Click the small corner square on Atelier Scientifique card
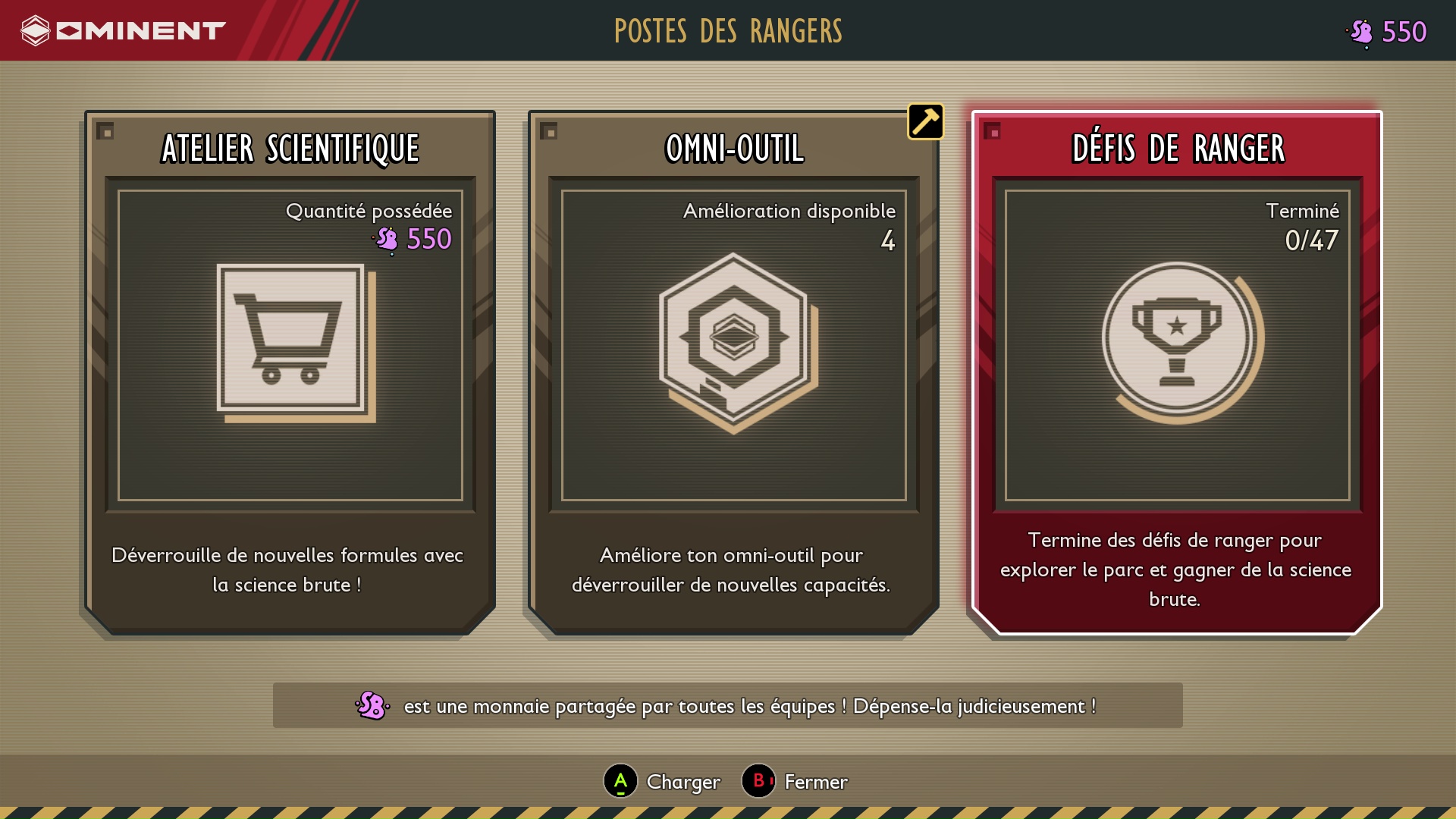Image resolution: width=1456 pixels, height=819 pixels. coord(105,131)
